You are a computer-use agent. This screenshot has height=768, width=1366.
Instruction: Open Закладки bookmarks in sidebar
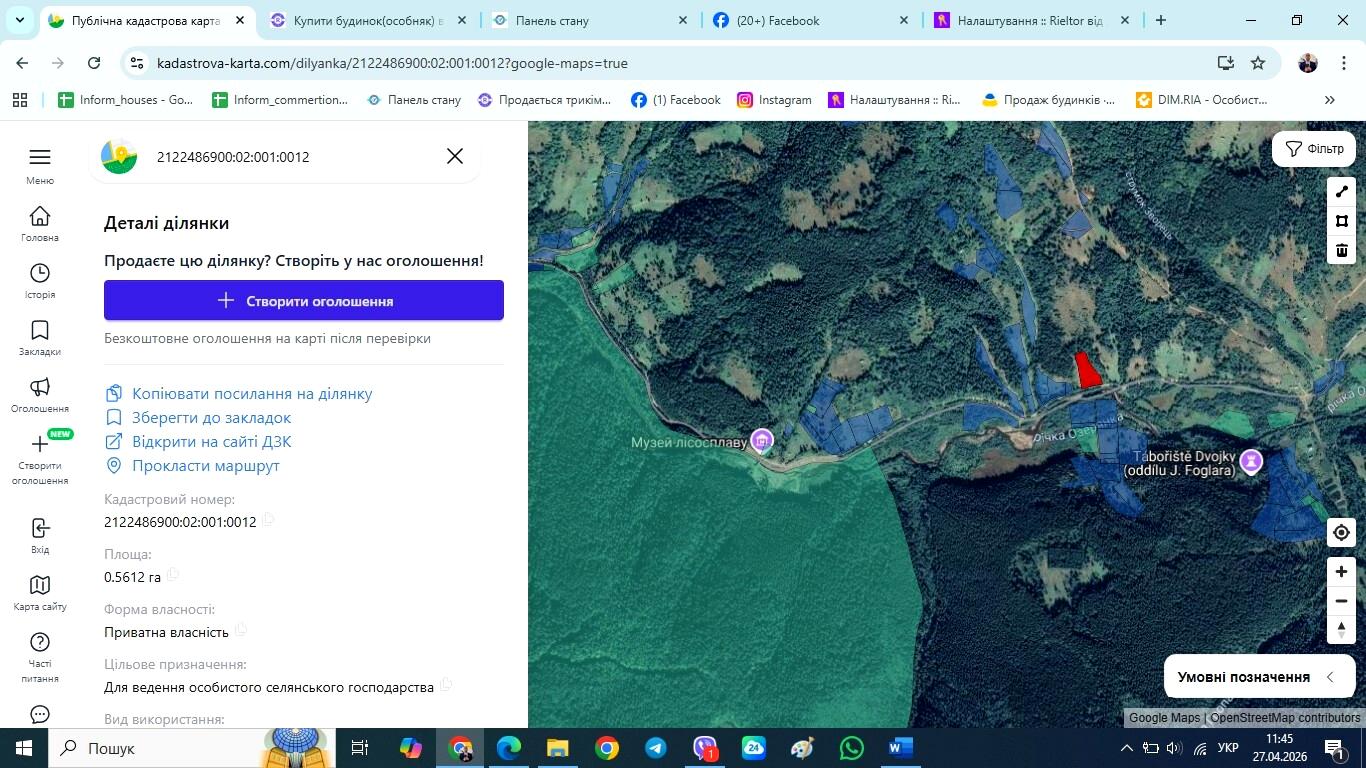tap(40, 330)
